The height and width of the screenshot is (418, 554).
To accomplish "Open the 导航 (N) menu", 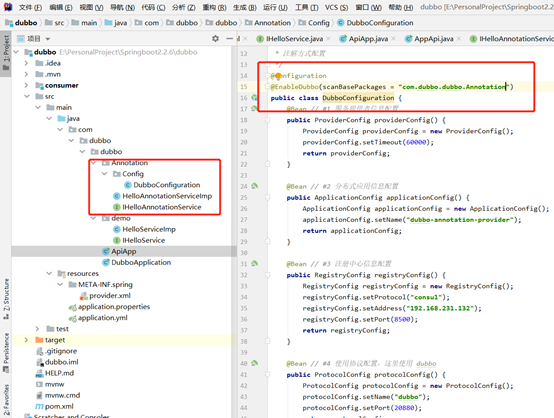I will (x=122, y=7).
